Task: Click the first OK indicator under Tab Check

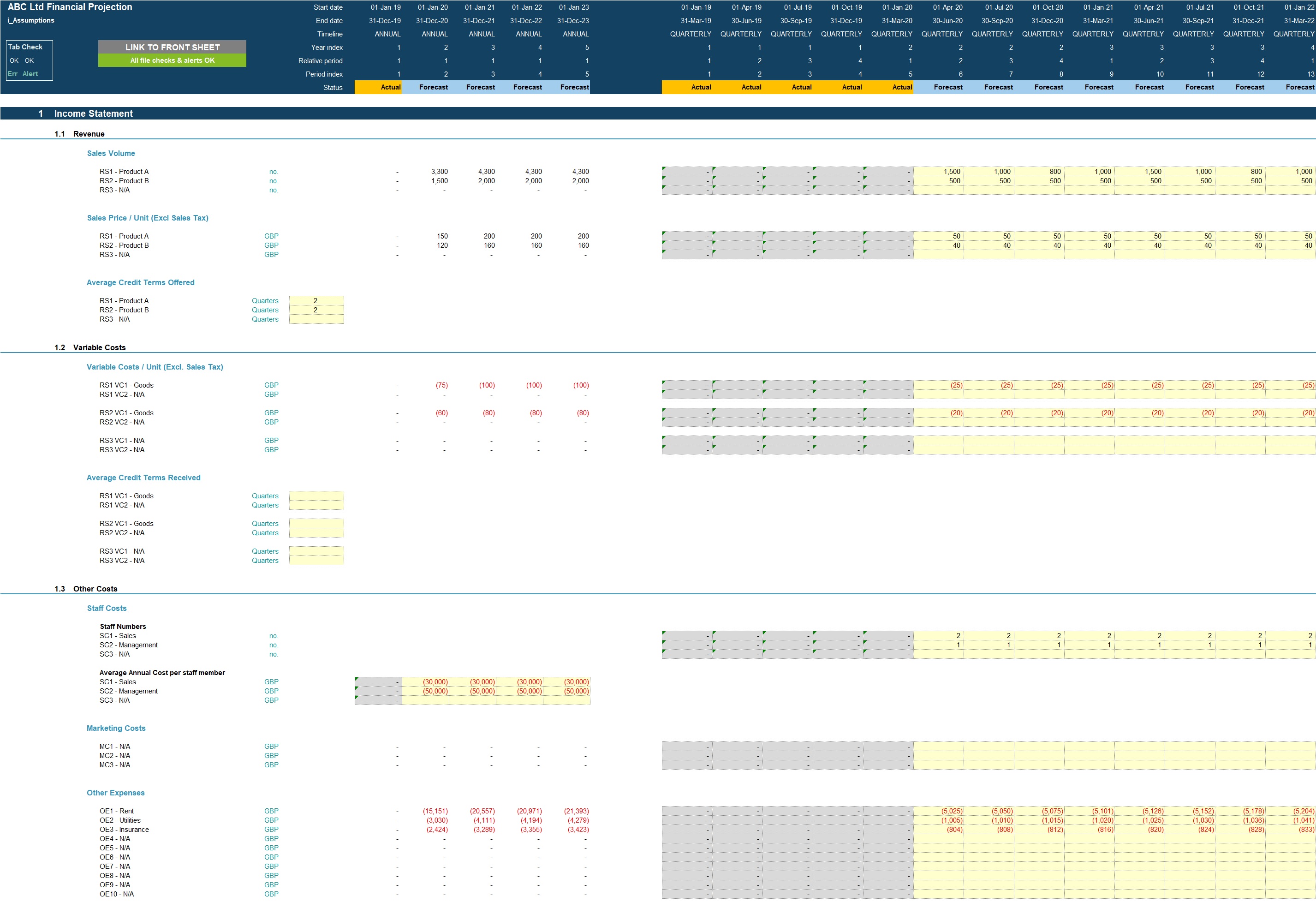Action: (x=14, y=60)
